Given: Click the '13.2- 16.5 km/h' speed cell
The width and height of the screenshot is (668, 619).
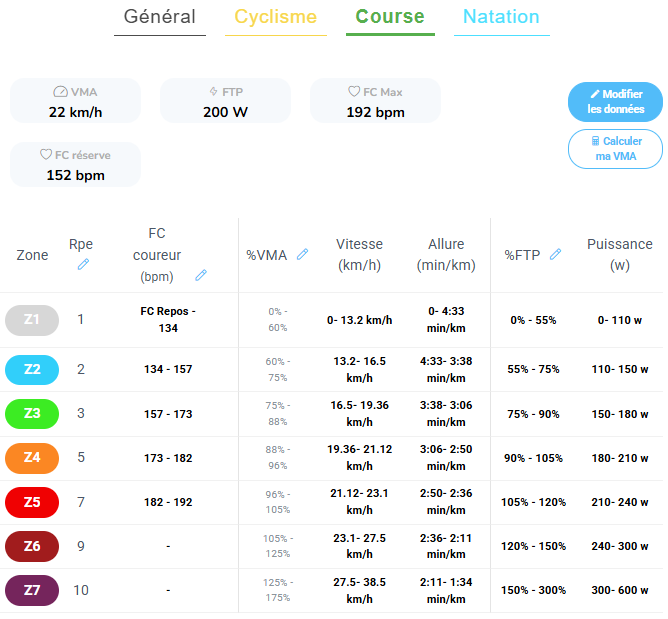Looking at the screenshot, I should pyautogui.click(x=360, y=369).
